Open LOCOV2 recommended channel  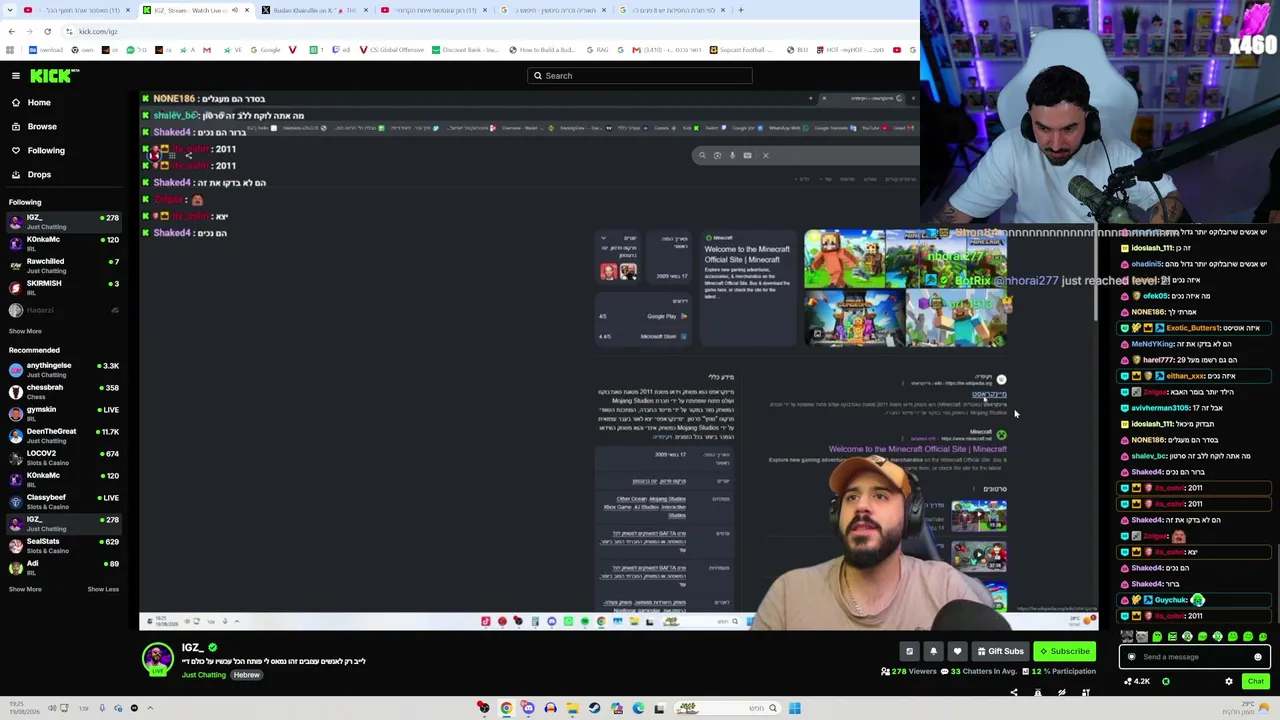coord(64,458)
